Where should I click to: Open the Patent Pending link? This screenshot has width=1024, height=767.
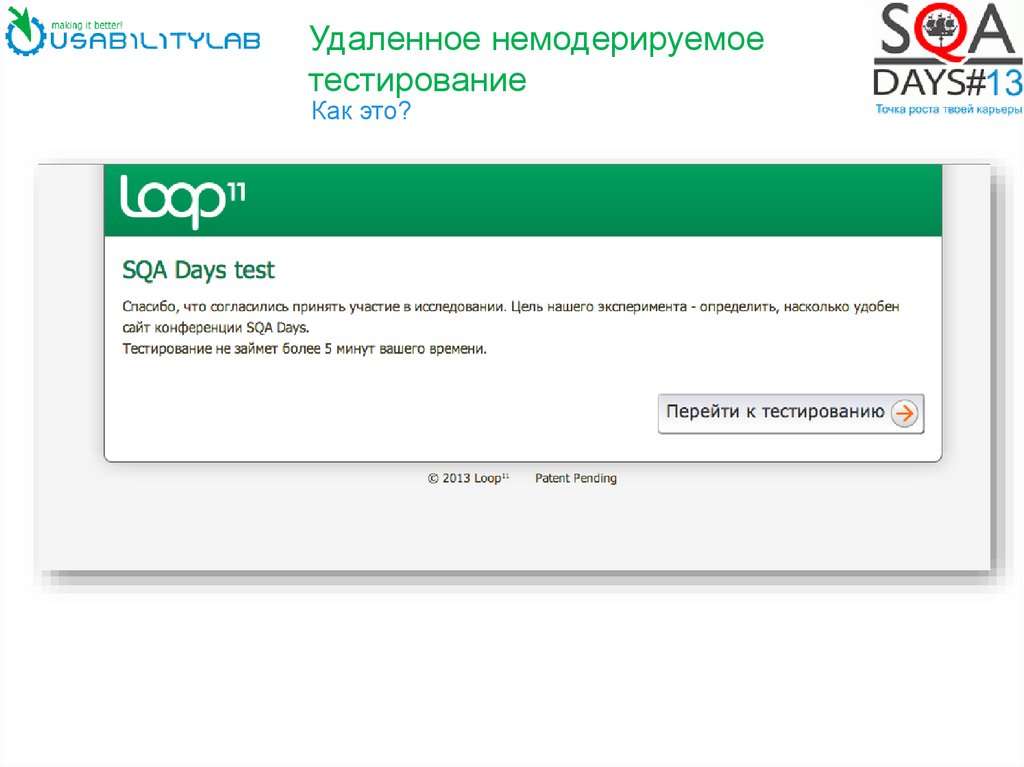tap(575, 478)
